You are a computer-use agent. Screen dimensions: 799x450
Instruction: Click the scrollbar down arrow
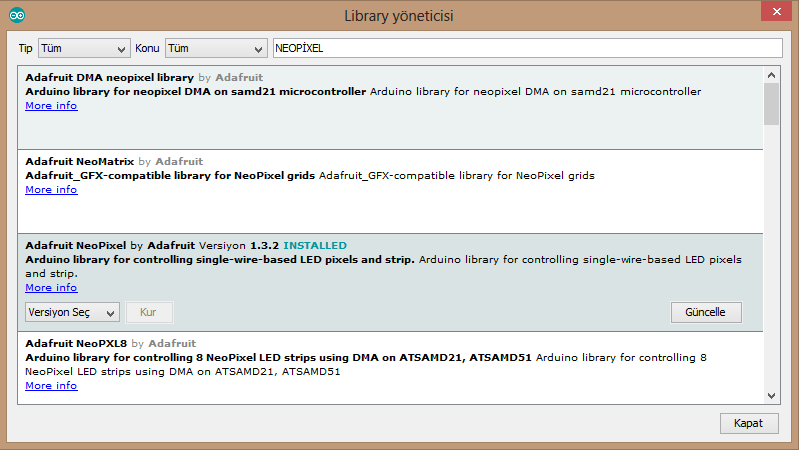[x=771, y=395]
